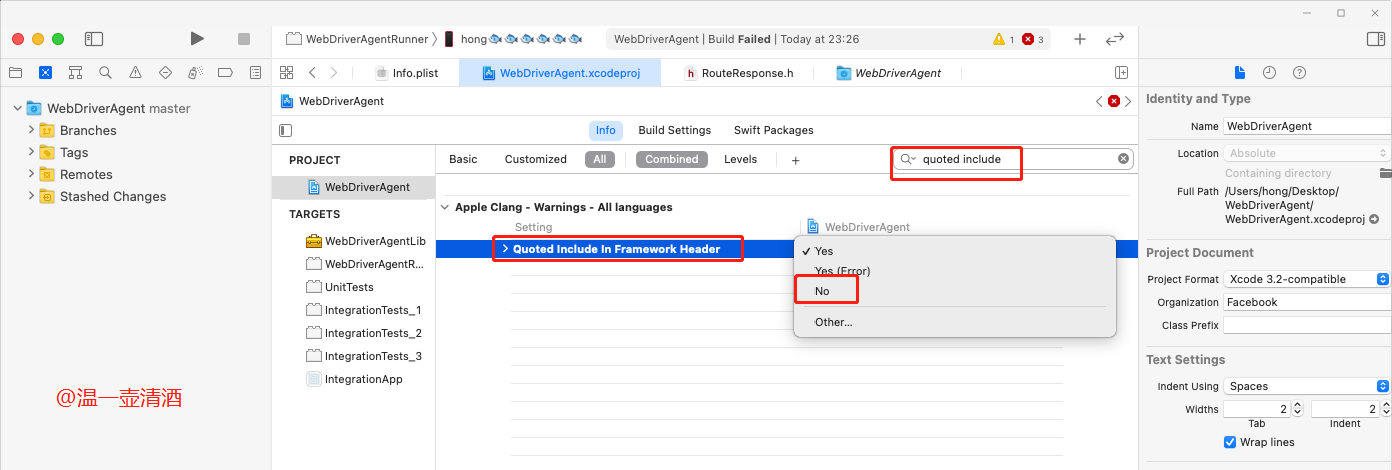Go back in editor history
This screenshot has height=470, width=1392.
click(x=312, y=73)
